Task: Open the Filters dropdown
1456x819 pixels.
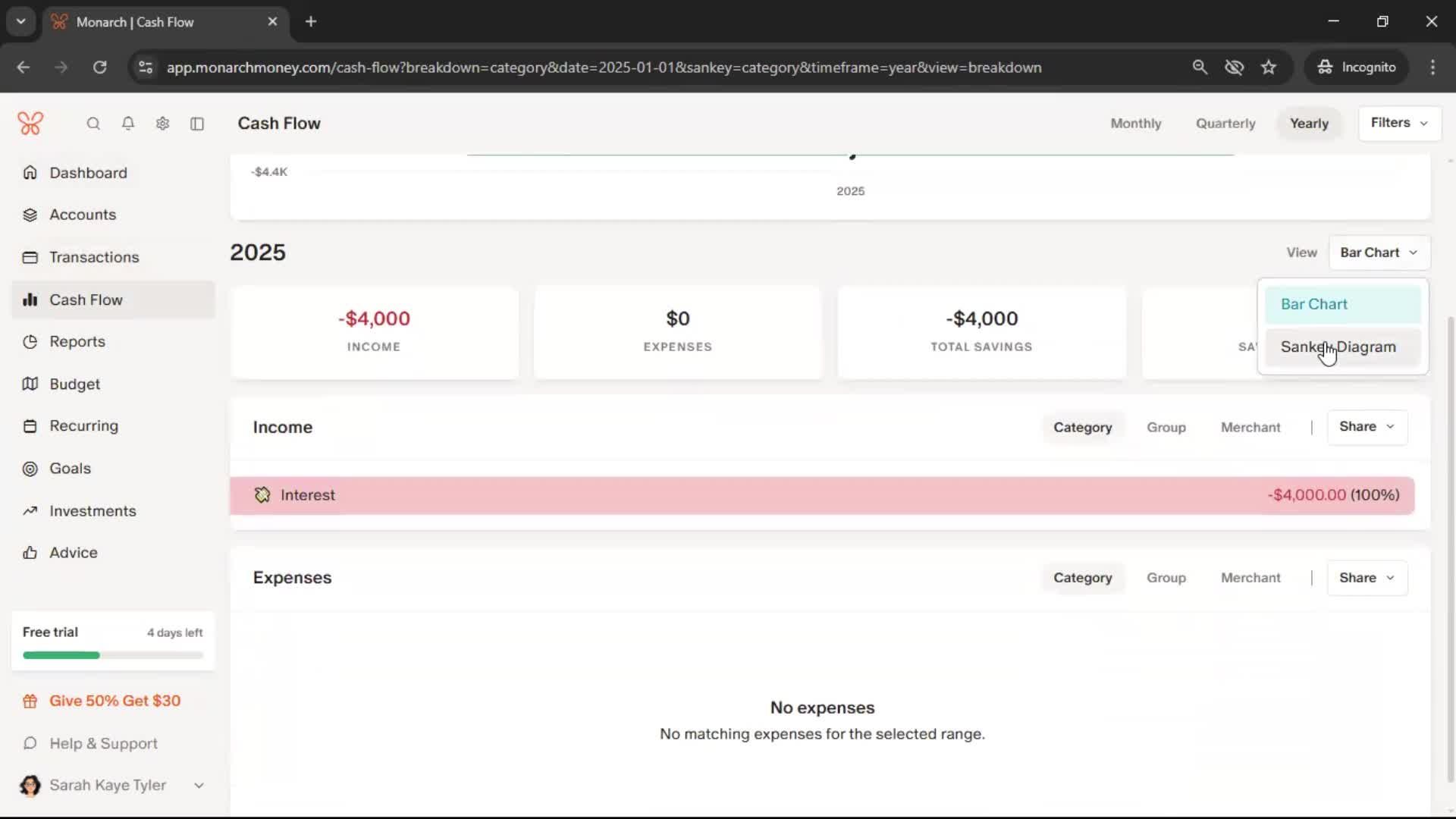Action: pos(1399,123)
